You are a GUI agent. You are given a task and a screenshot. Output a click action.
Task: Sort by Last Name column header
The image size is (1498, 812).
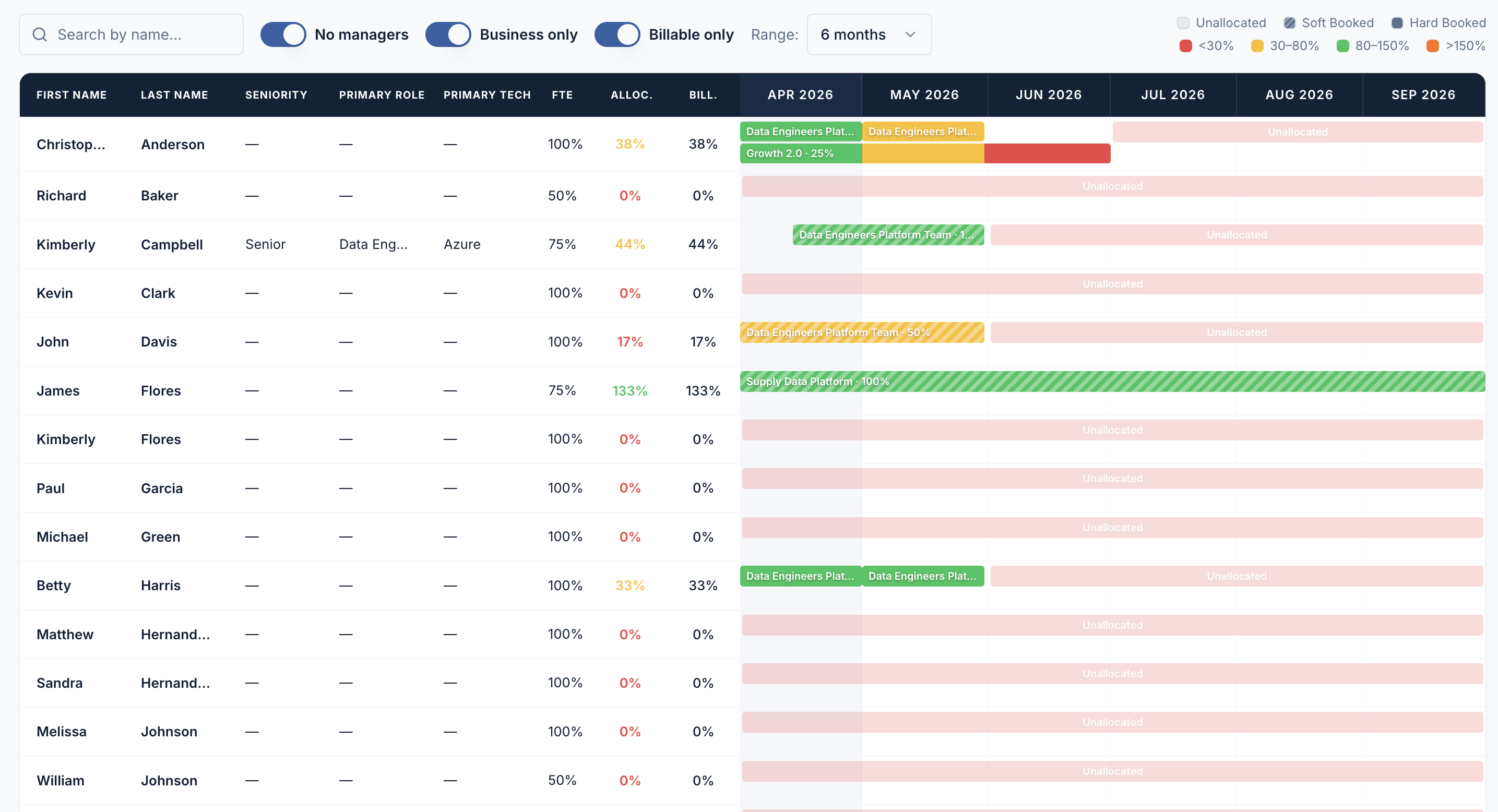[x=174, y=95]
